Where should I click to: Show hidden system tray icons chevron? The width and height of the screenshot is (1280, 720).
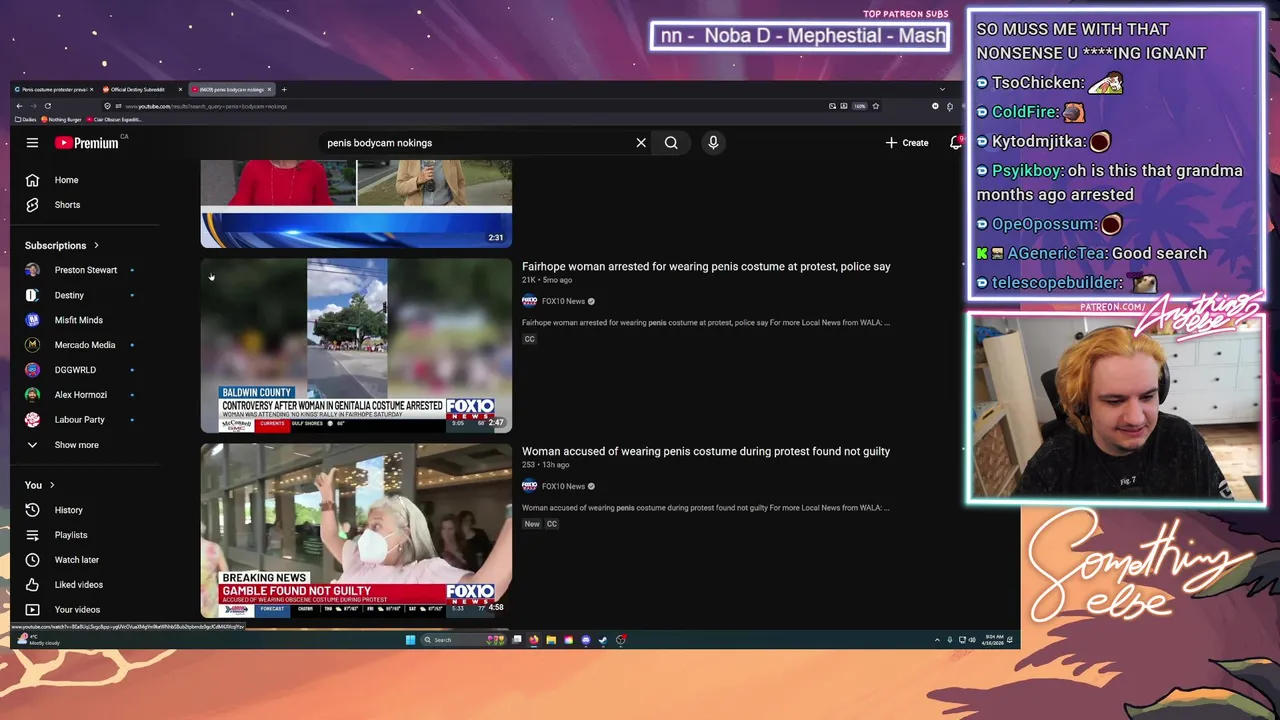coord(937,640)
